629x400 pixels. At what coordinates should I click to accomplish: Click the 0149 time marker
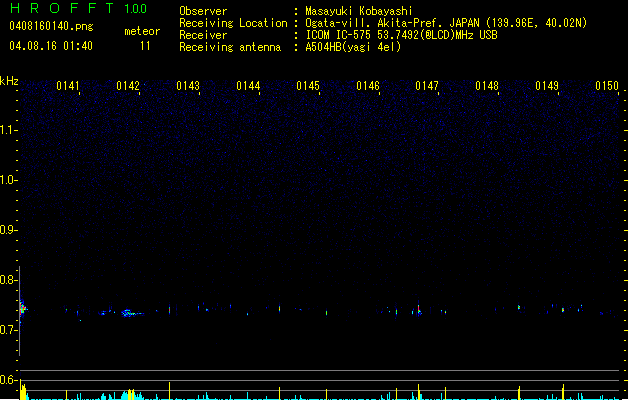tap(547, 86)
